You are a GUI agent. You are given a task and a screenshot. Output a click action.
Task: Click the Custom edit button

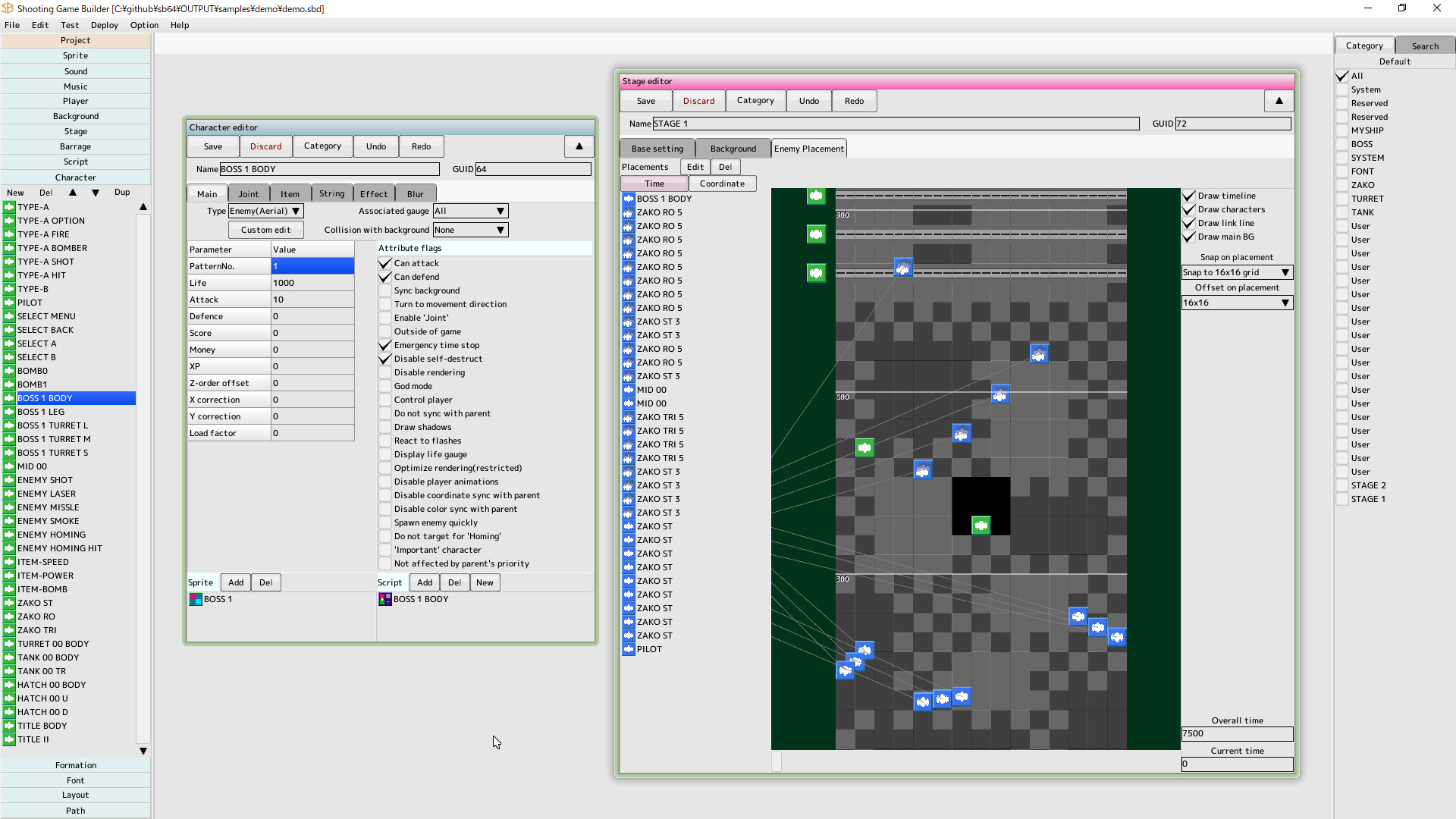pos(265,229)
